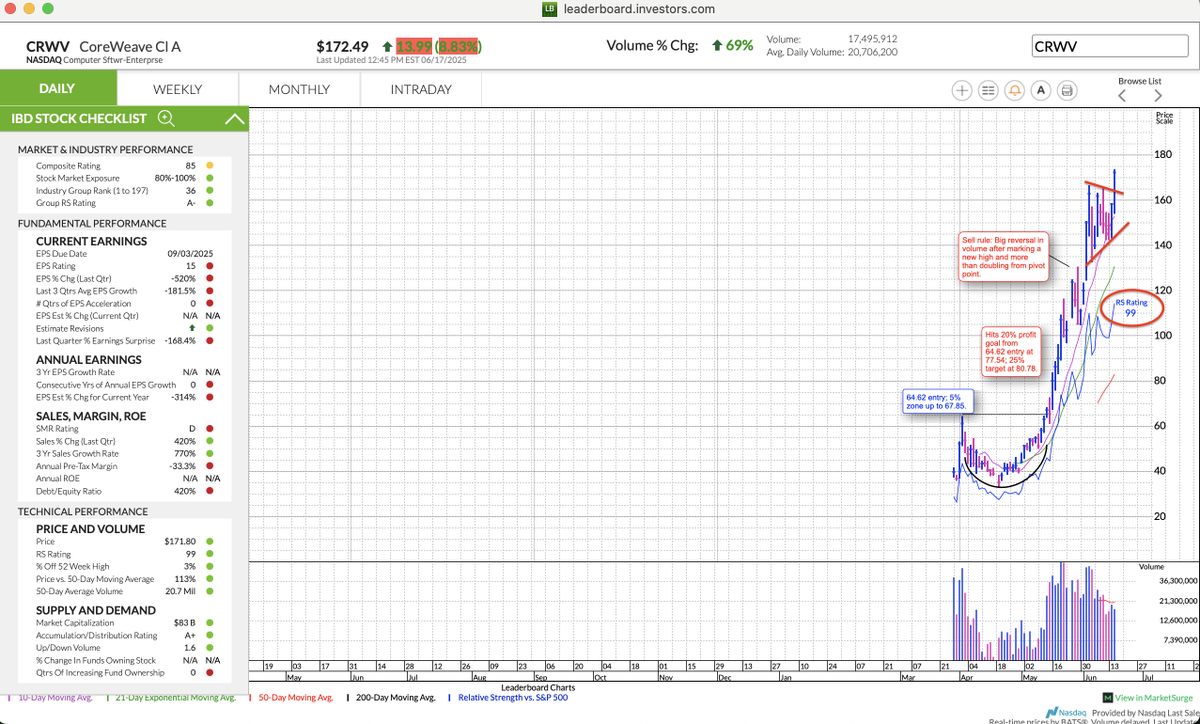1200x724 pixels.
Task: Click the Market Capitalization $83 B value
Action: coord(183,622)
